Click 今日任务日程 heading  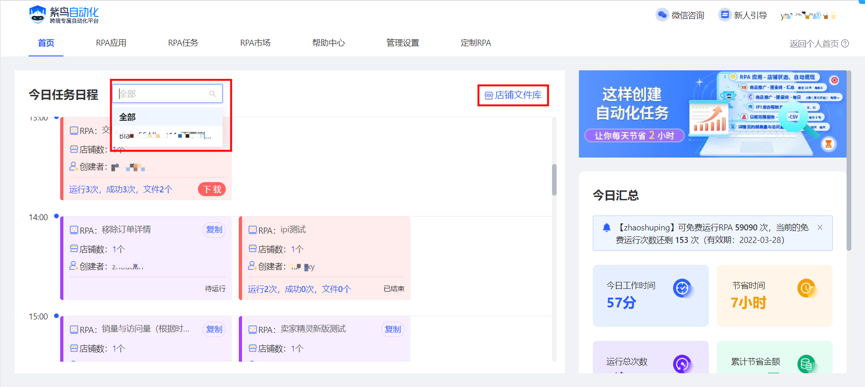(x=63, y=95)
